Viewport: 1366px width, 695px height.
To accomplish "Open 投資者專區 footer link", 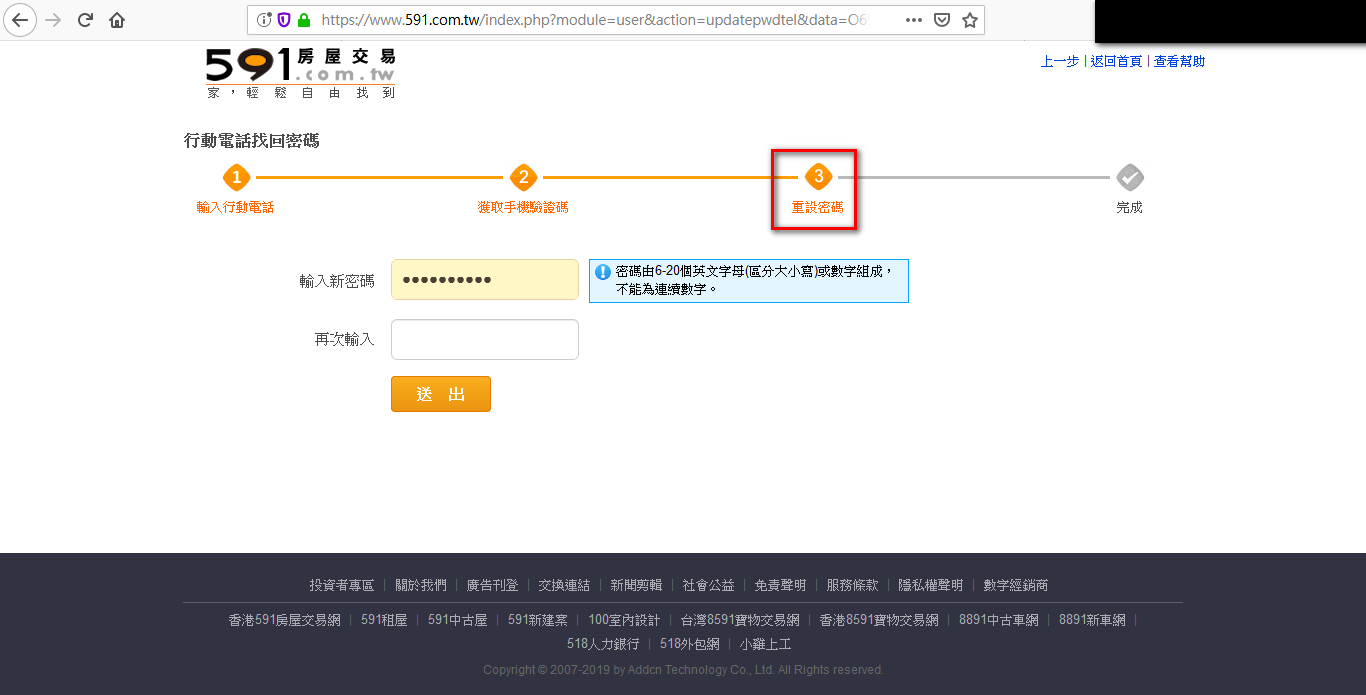I will click(342, 585).
